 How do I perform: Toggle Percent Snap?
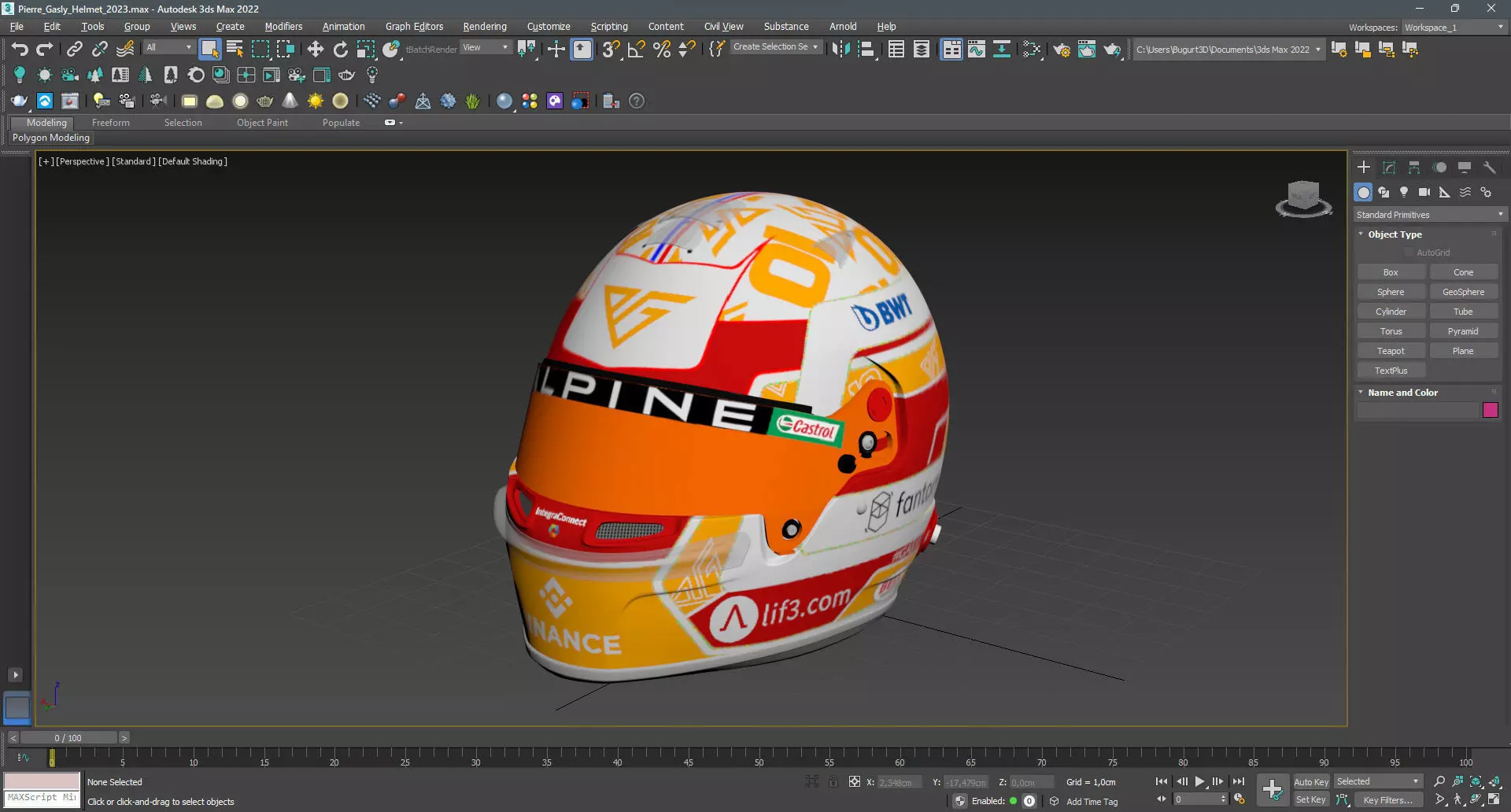pos(663,50)
